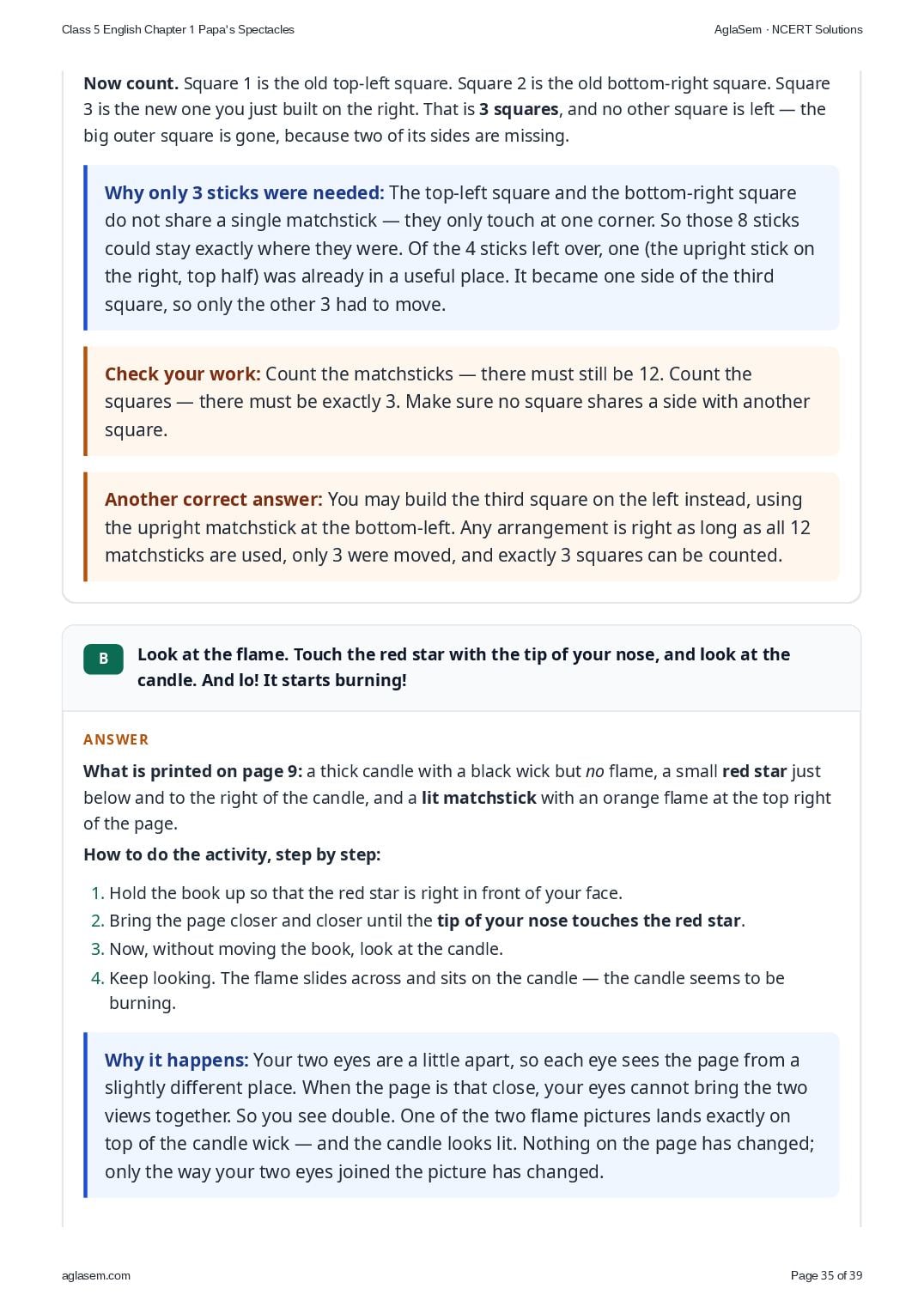The width and height of the screenshot is (924, 1307).
Task: Click the 'Another correct answer' heading
Action: (214, 499)
